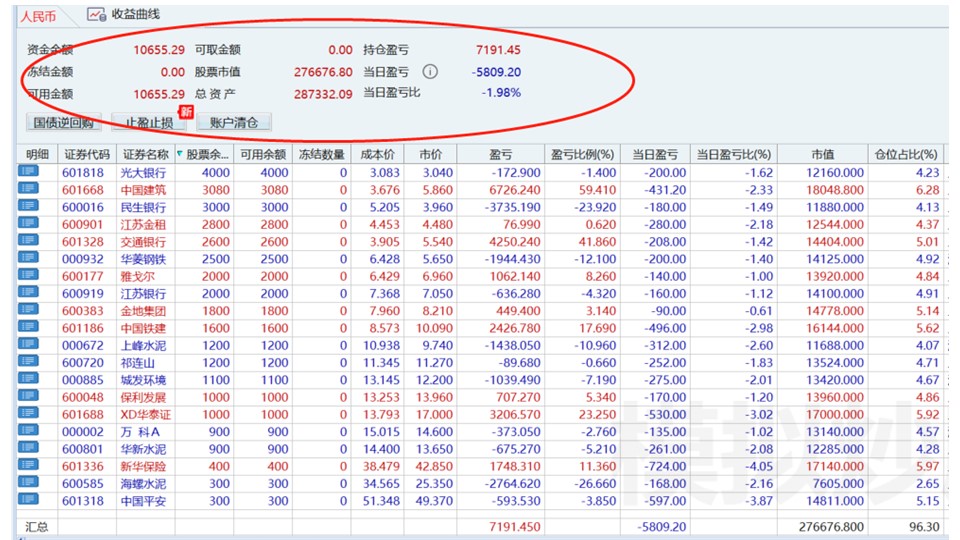The image size is (960, 540).
Task: Select stock code 601818
Action: click(83, 173)
